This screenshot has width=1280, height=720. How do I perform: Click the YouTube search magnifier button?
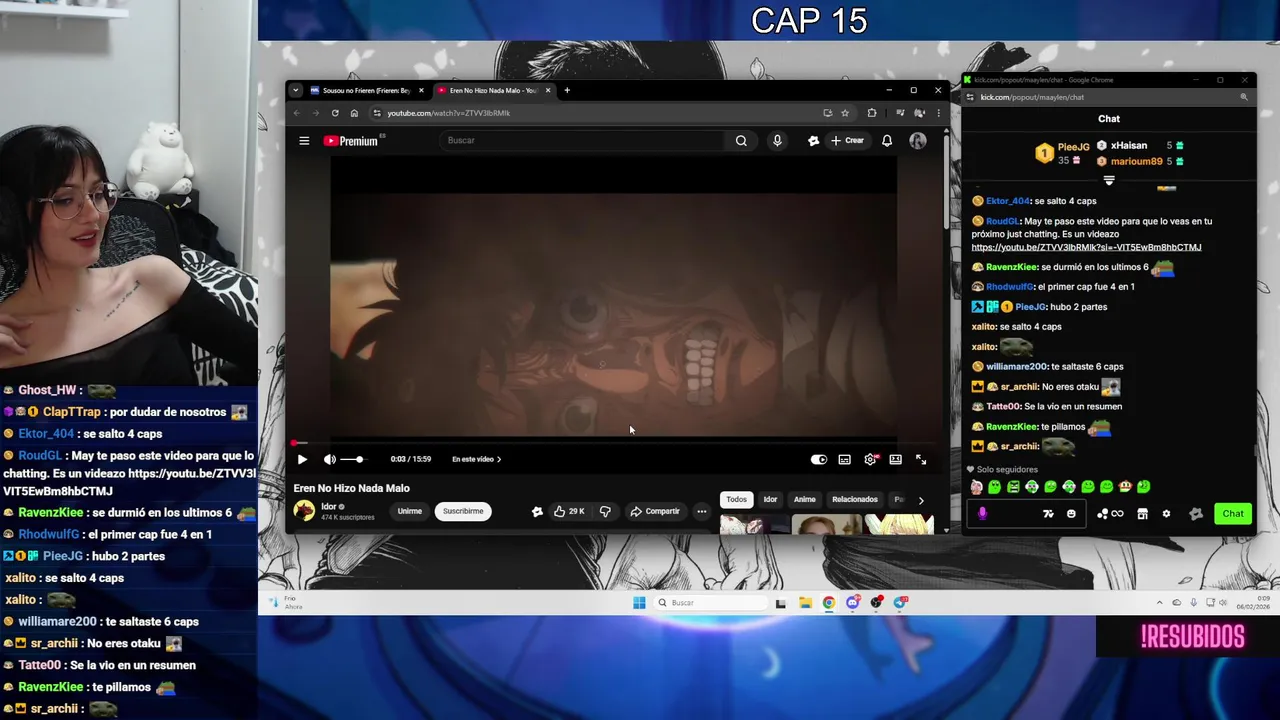tap(741, 141)
